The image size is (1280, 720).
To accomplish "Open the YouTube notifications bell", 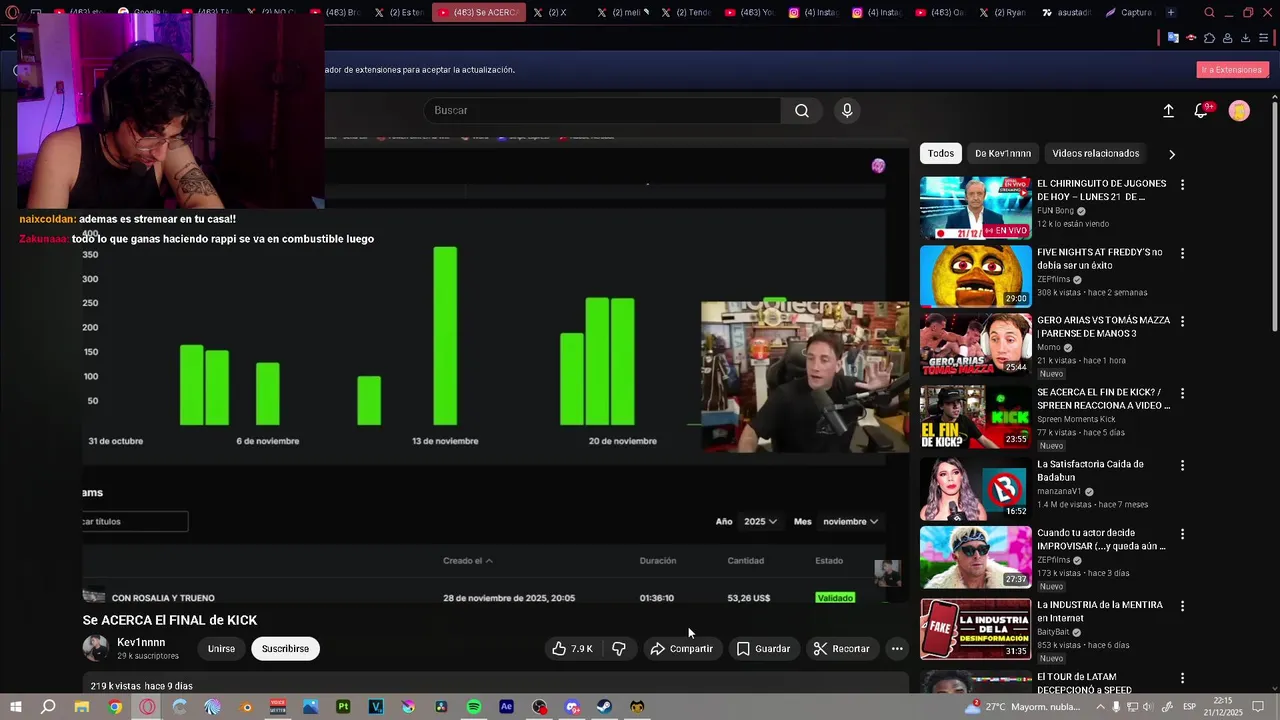I will click(x=1201, y=111).
